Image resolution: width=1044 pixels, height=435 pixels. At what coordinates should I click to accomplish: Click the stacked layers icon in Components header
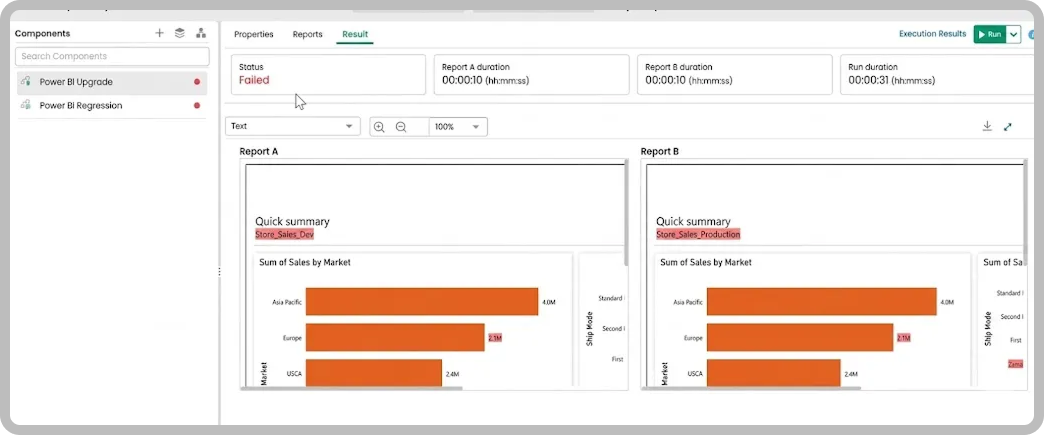[180, 33]
